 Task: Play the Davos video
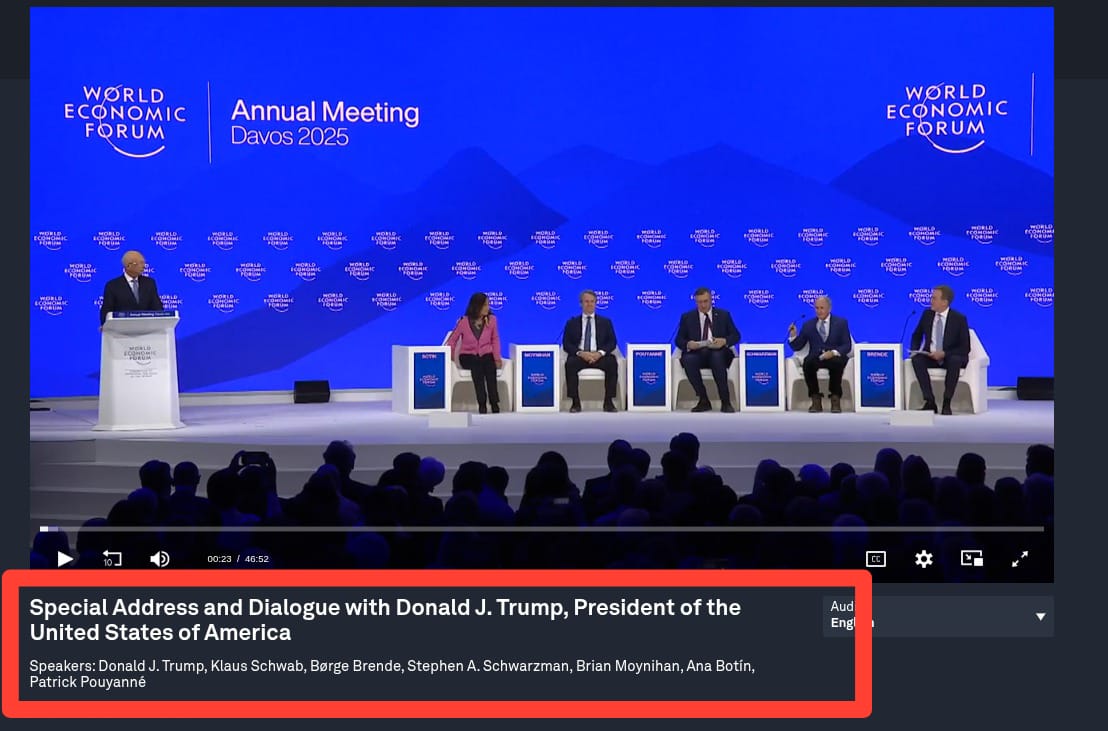tap(65, 559)
